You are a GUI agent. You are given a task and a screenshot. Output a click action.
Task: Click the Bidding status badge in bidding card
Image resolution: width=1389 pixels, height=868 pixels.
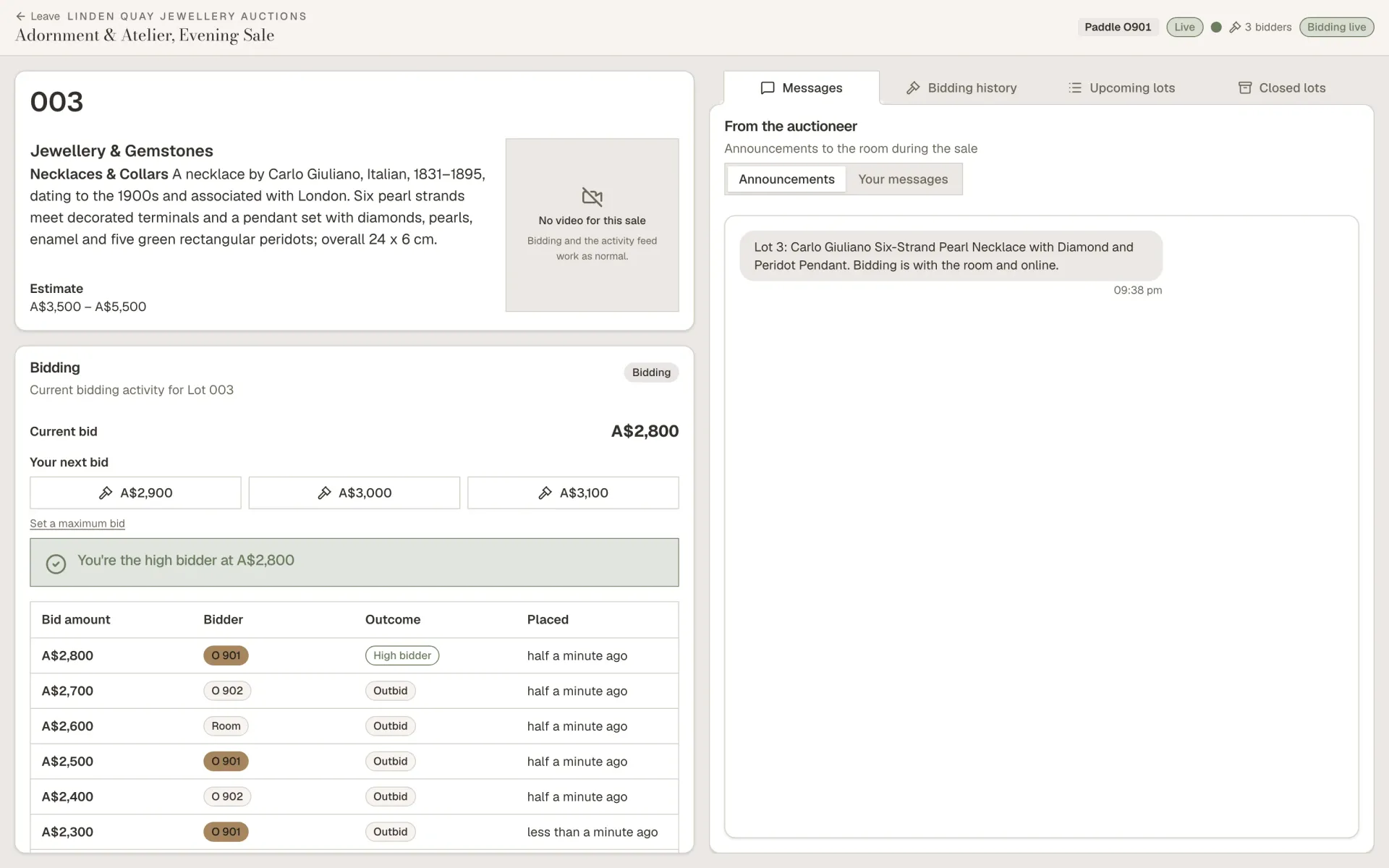(x=651, y=373)
